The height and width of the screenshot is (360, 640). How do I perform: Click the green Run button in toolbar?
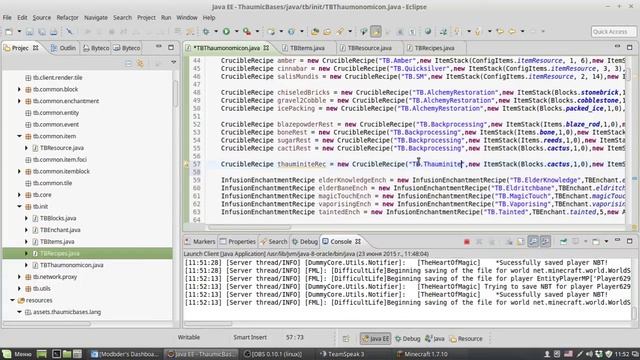[x=226, y=31]
